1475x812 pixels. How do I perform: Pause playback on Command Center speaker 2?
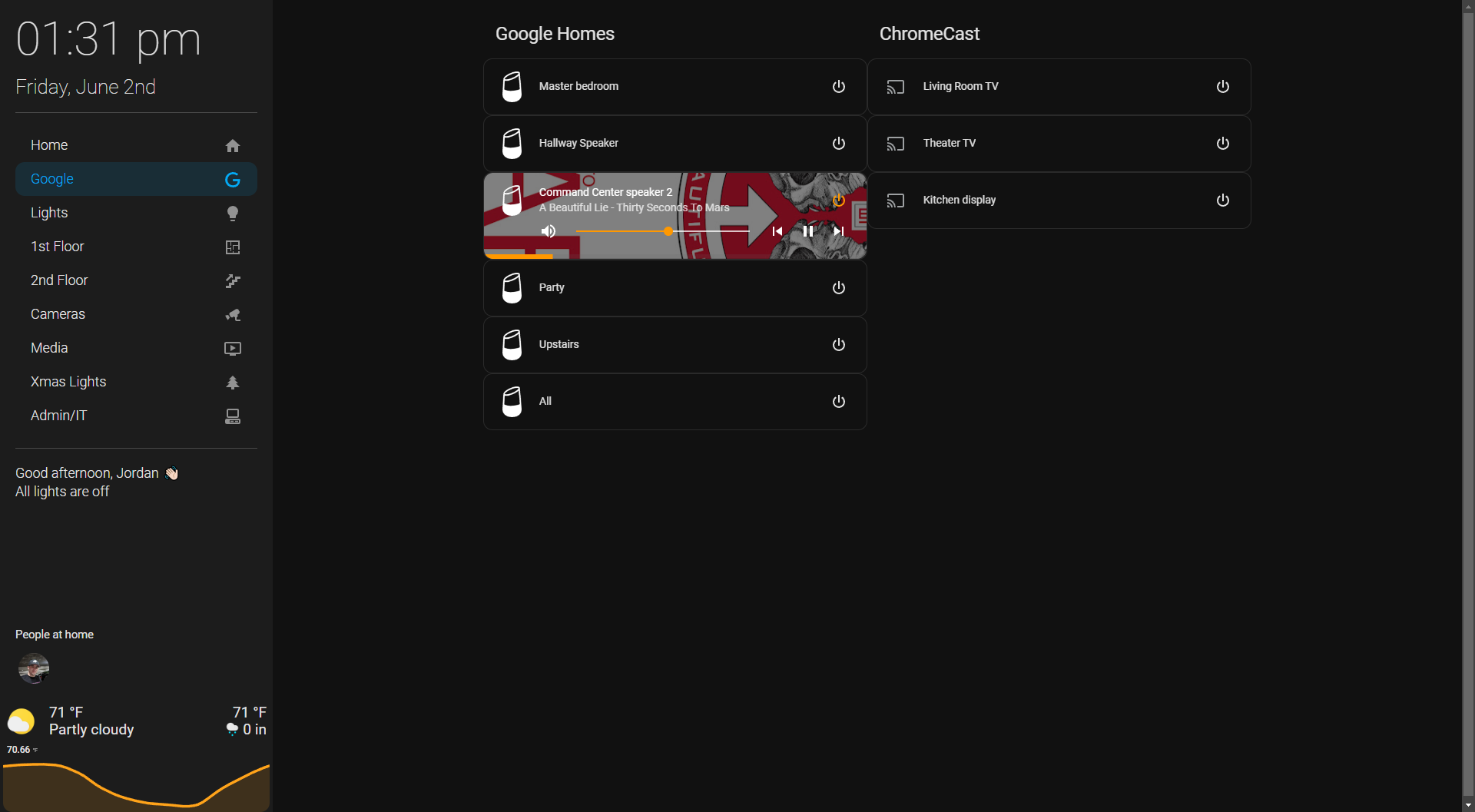tap(807, 230)
